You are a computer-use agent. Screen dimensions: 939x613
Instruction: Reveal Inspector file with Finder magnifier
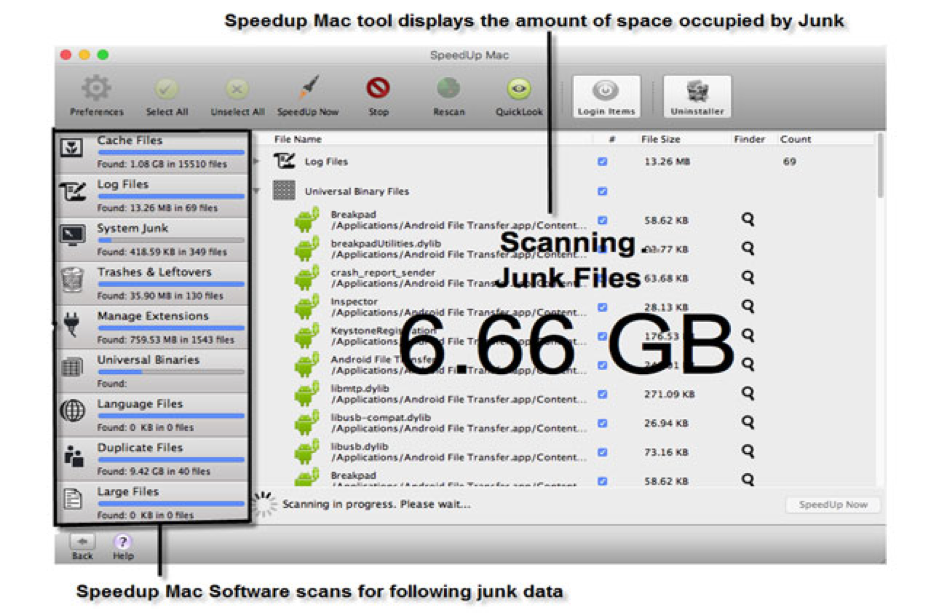[747, 306]
